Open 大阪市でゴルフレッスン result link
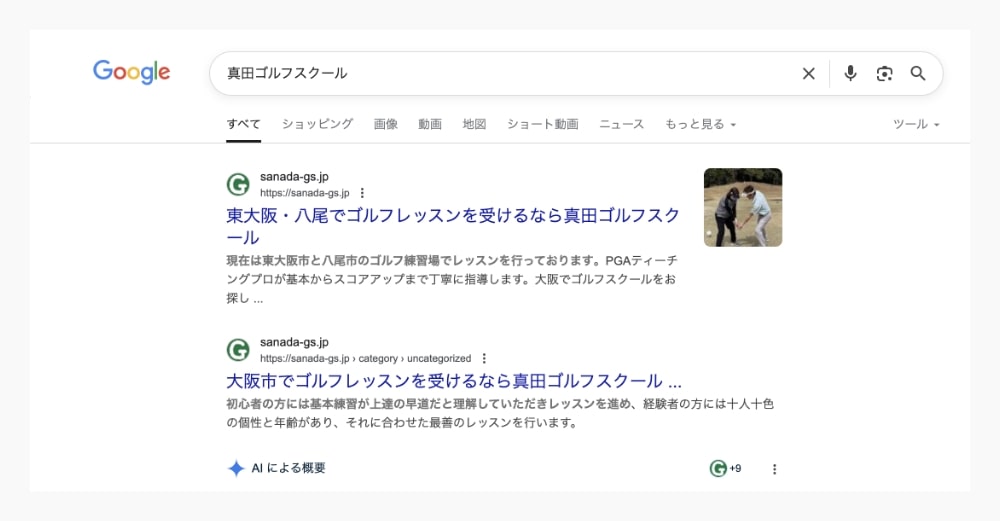1000x521 pixels. (x=454, y=381)
